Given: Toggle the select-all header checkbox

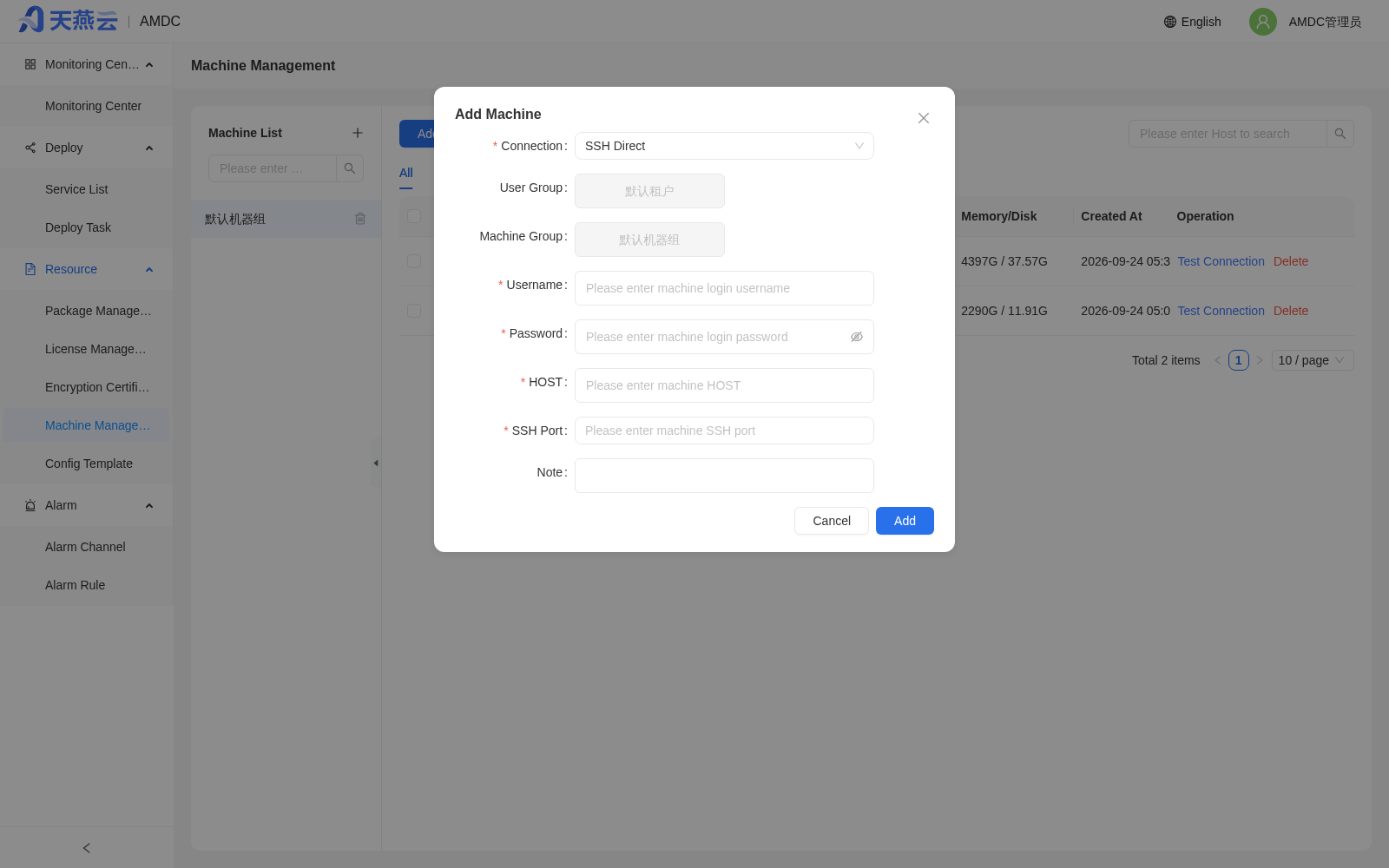Looking at the screenshot, I should tap(414, 216).
